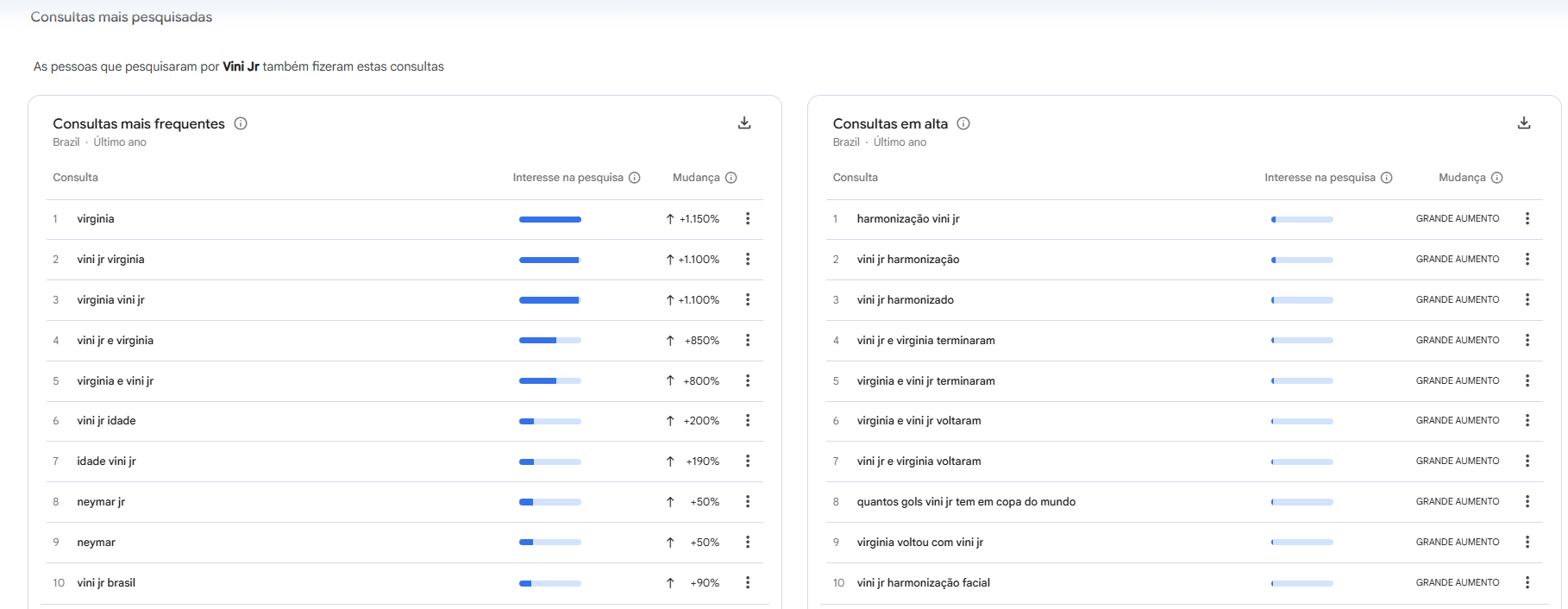
Task: Open more options for row 9 neymar
Action: 748,542
